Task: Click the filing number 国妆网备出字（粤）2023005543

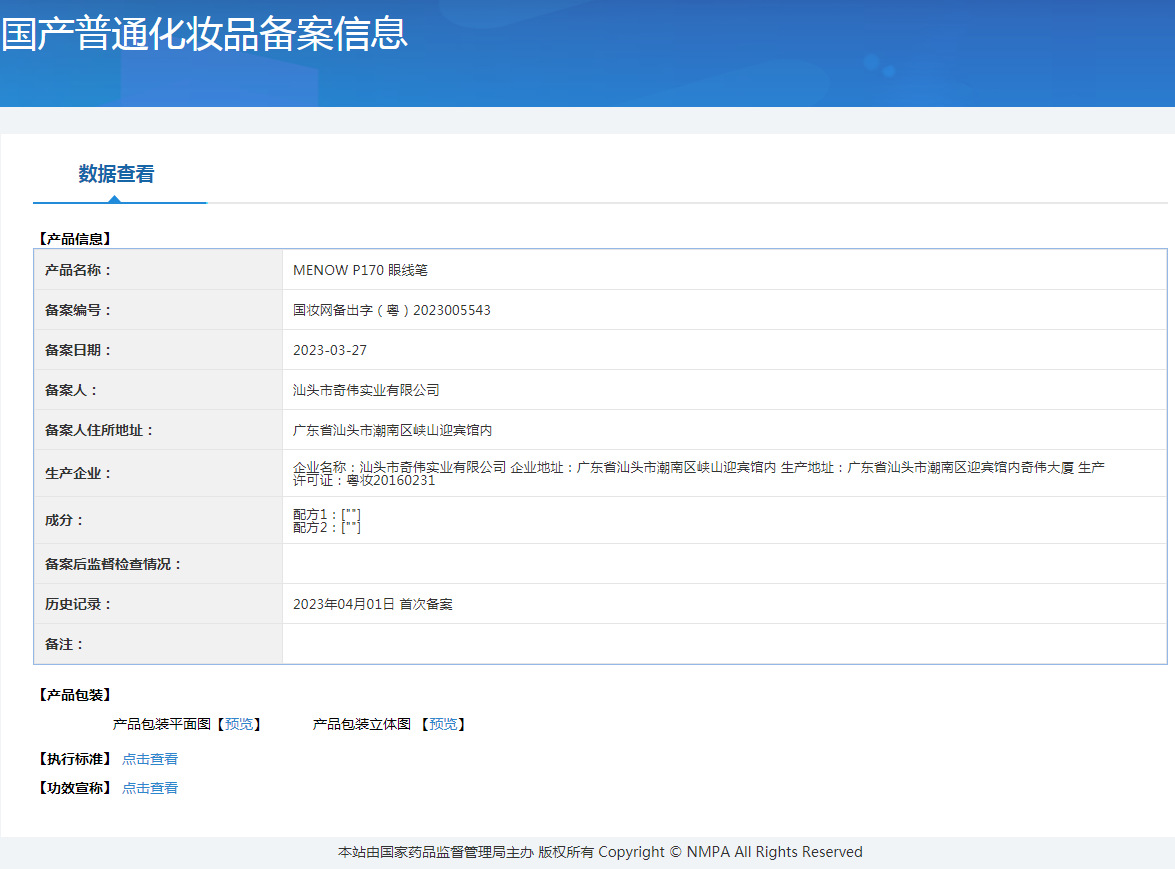Action: (x=391, y=310)
